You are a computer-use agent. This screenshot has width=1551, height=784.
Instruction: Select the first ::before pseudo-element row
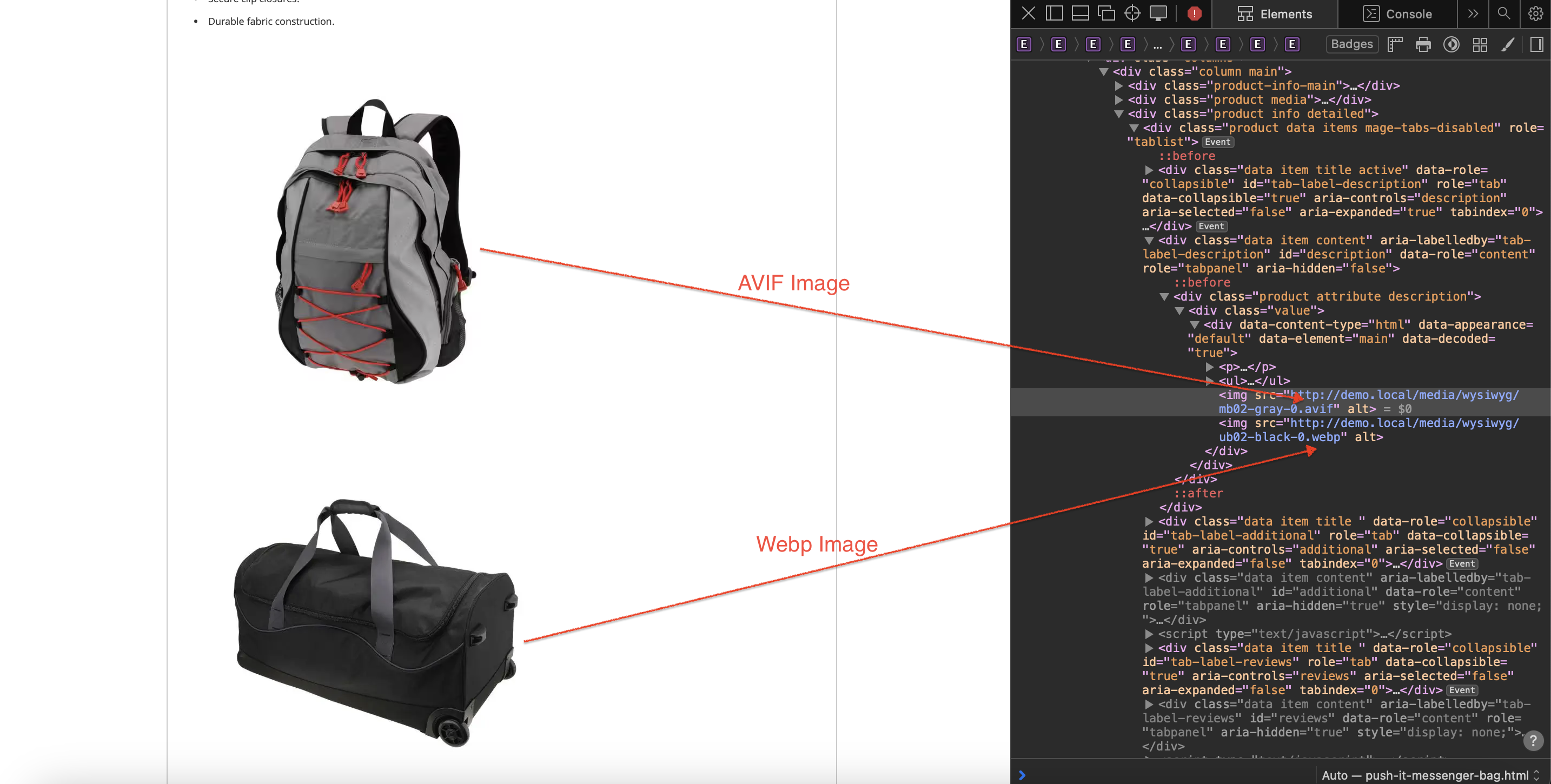click(1187, 156)
